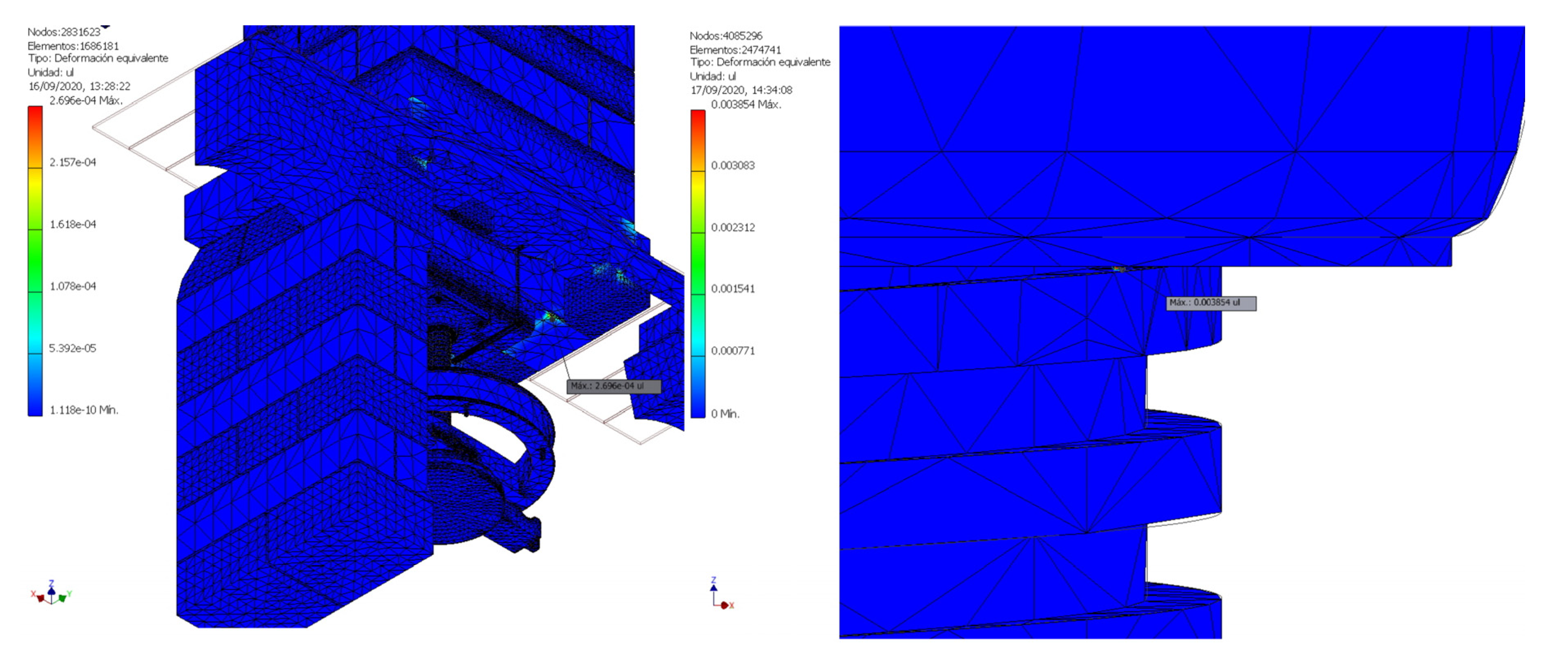Click the red X arrowhead of the Z-X indicator
Image resolution: width=1568 pixels, height=666 pixels.
[726, 605]
